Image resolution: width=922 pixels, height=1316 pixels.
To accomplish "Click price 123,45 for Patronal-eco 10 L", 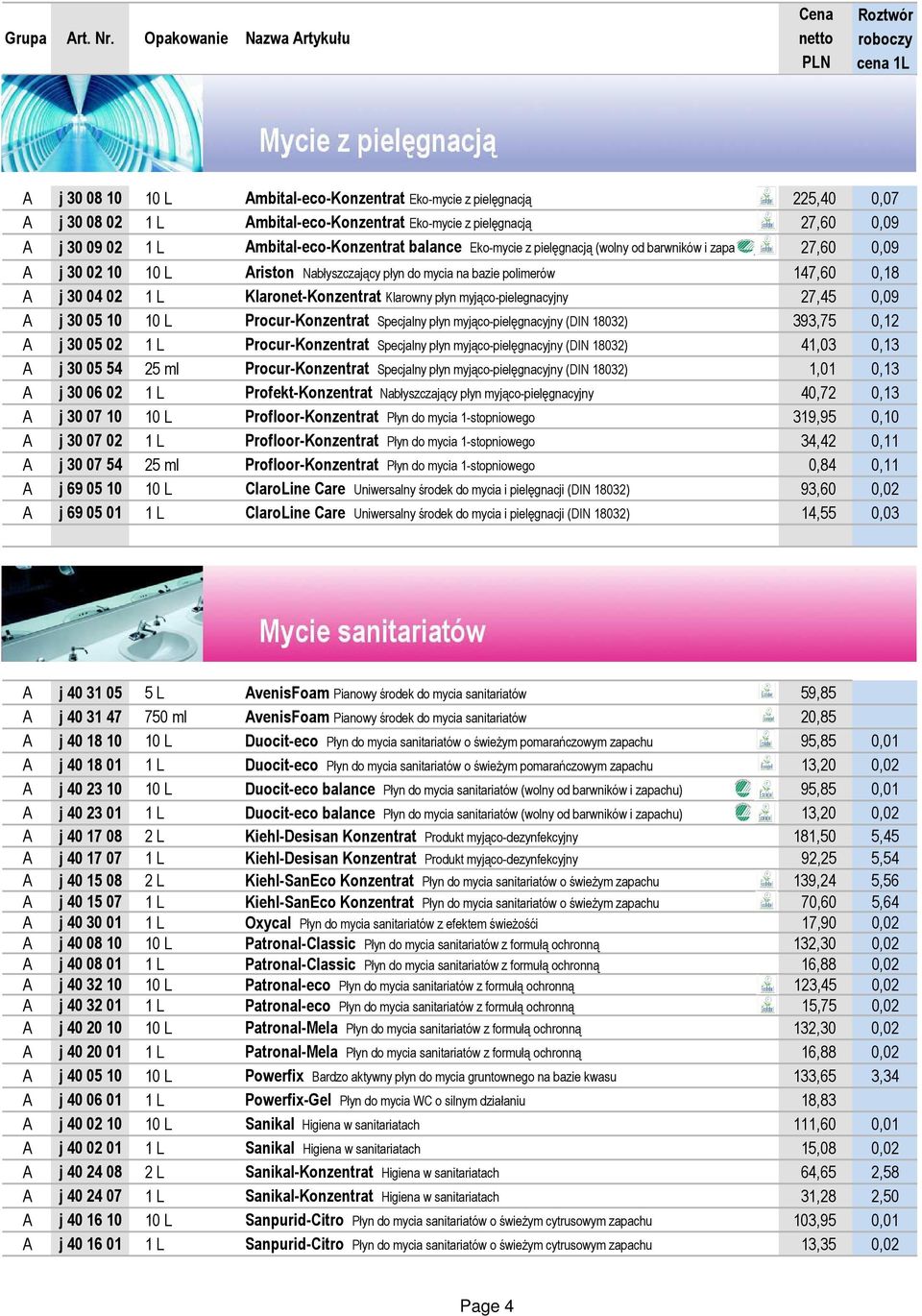I will tap(814, 986).
